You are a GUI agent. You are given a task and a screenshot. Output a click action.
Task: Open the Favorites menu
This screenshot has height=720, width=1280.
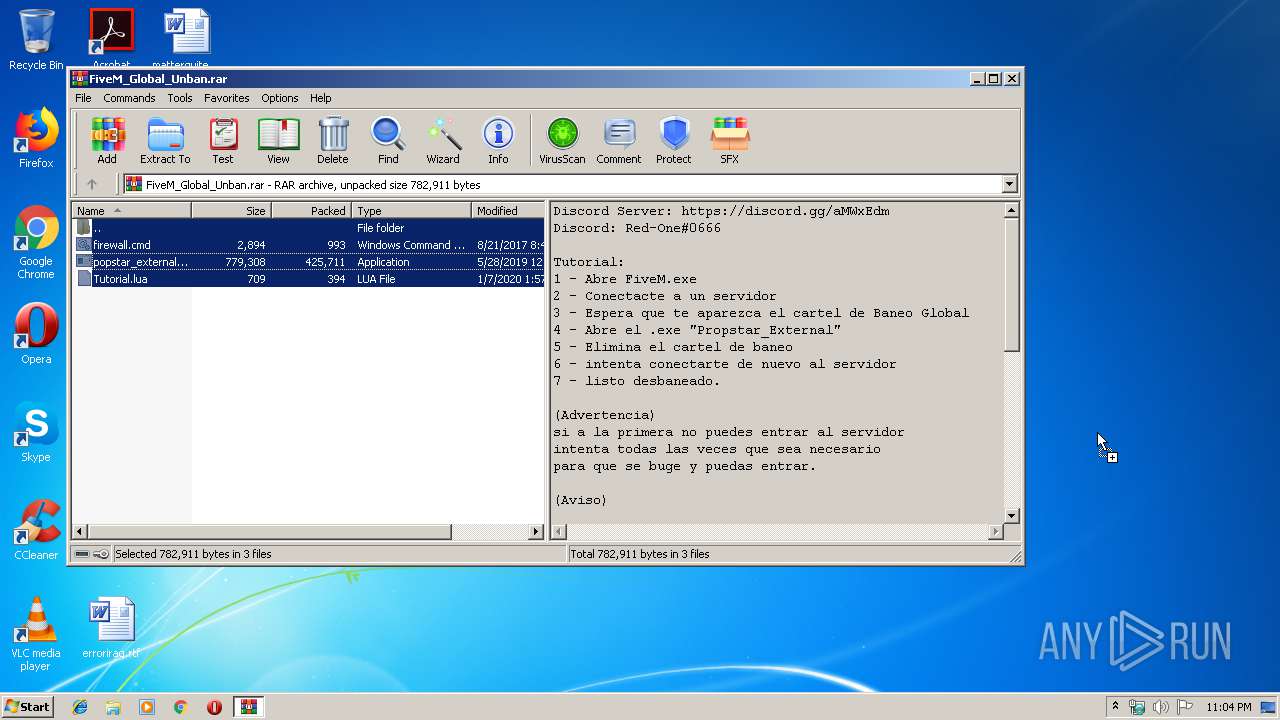tap(227, 98)
